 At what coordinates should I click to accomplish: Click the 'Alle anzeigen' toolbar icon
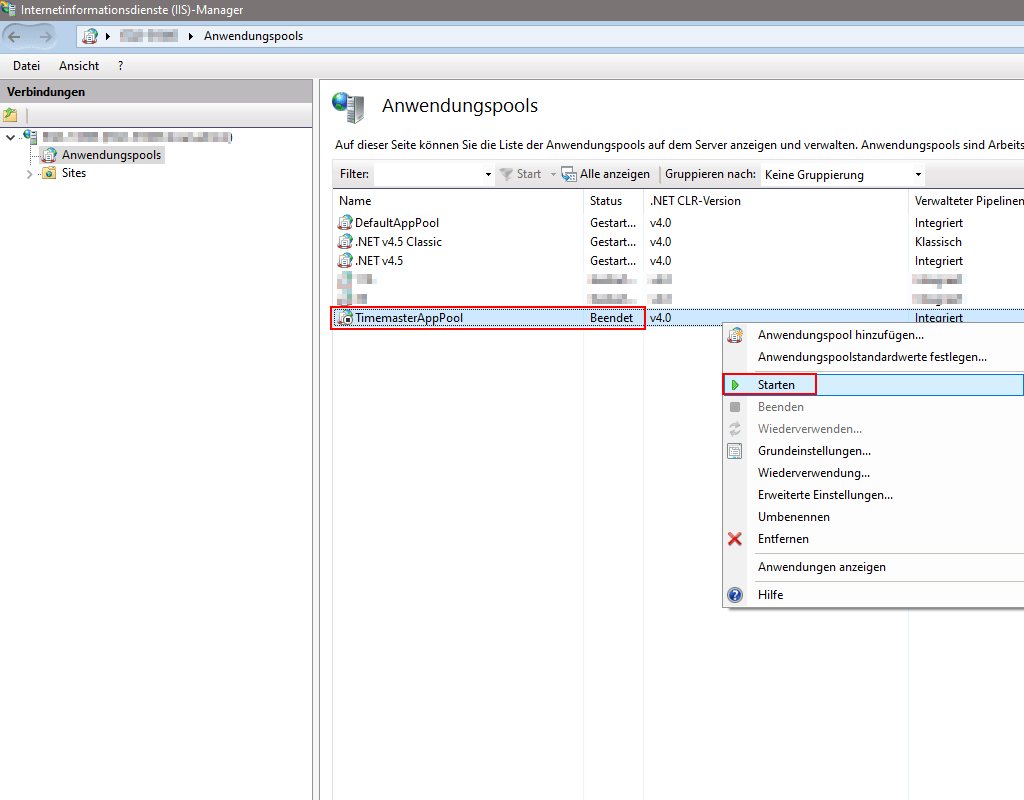tap(567, 173)
